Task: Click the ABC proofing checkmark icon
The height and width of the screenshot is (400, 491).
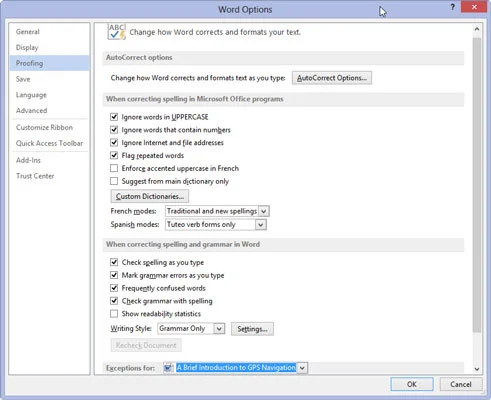Action: (x=117, y=32)
